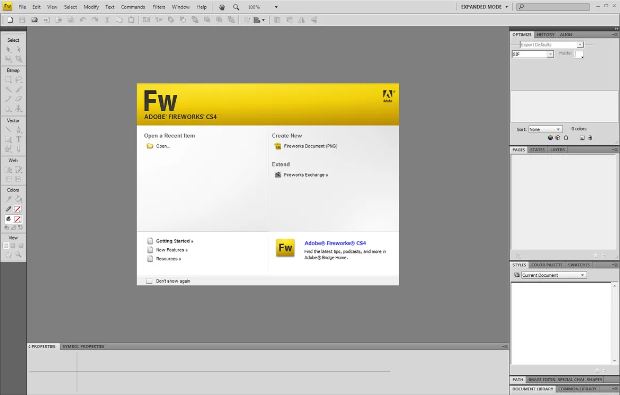Click the Fireworks Fw logo in menu bar
Screen dimensions: 620x395
[7, 7]
